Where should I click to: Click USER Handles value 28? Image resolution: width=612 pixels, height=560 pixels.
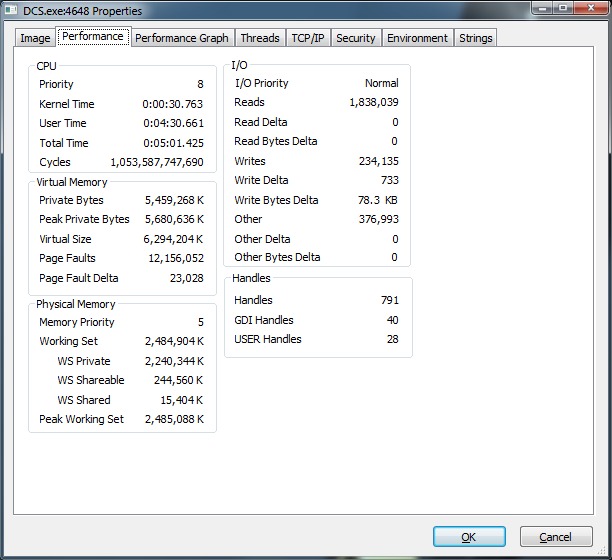(x=392, y=339)
